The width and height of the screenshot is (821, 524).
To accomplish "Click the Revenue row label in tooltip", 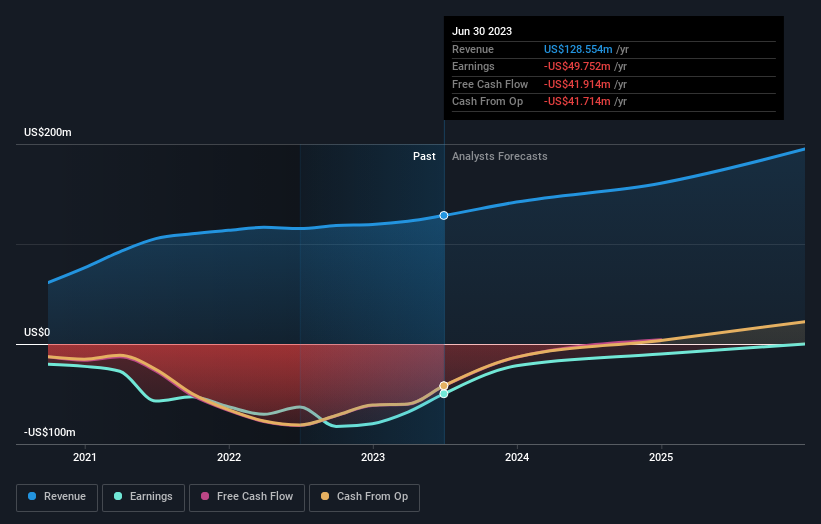I will [473, 49].
